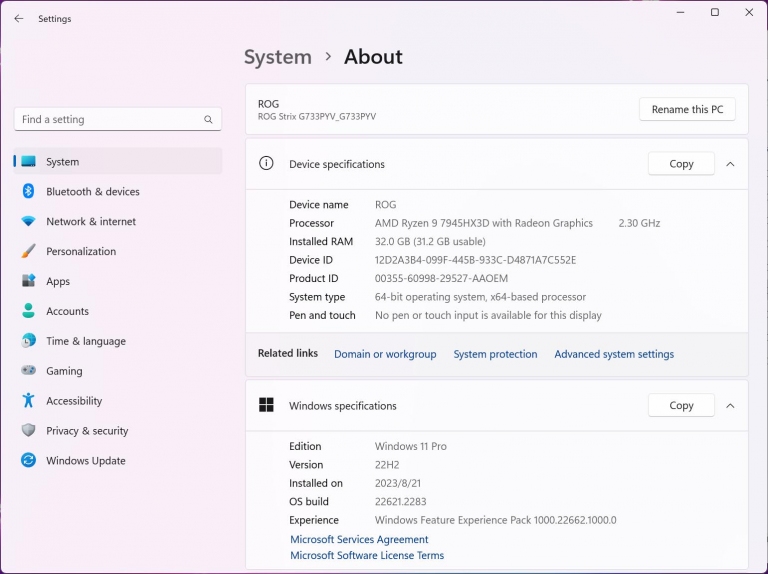
Task: Click the processor value AMD Ryzen 9 7945HX3D
Action: tap(483, 223)
